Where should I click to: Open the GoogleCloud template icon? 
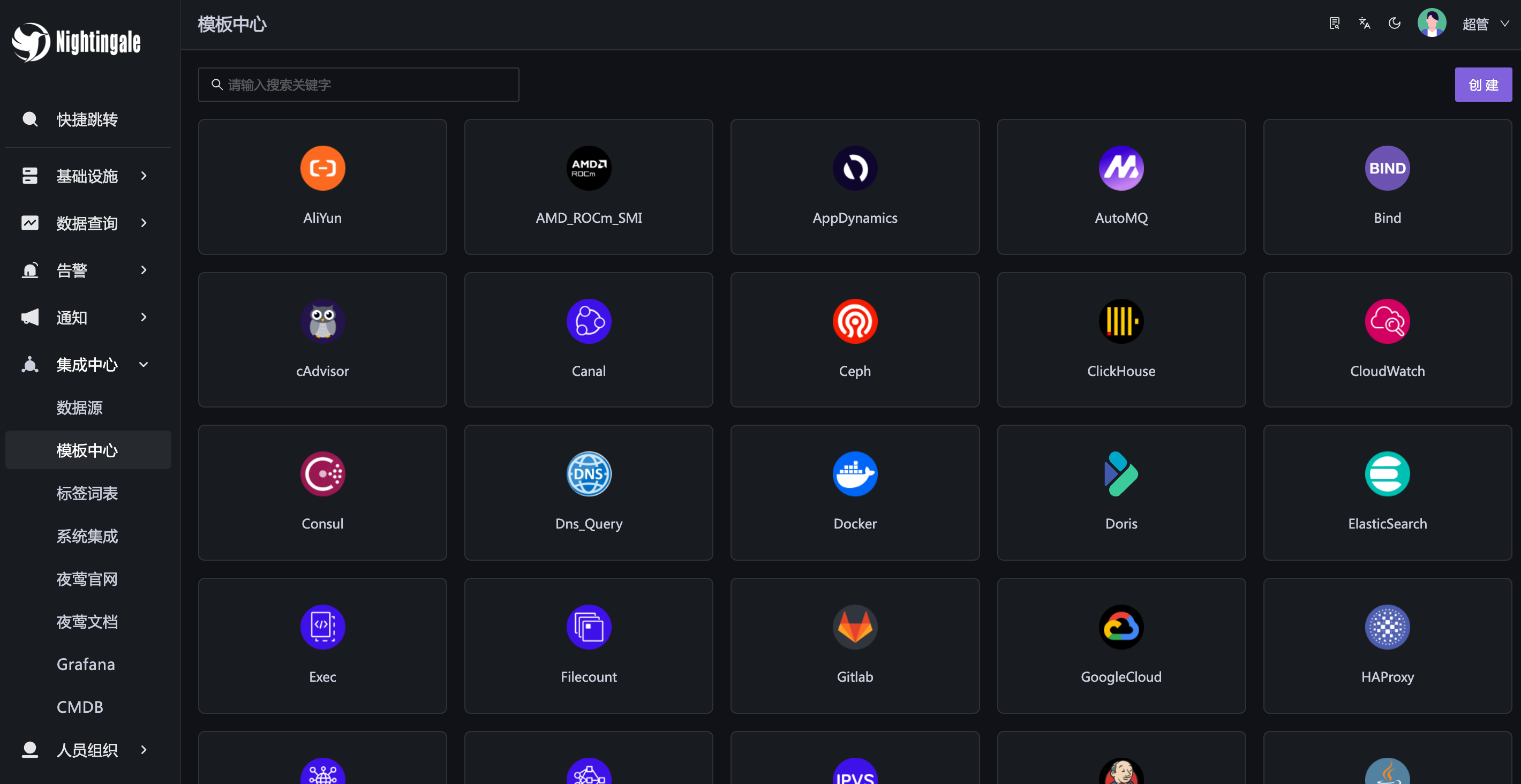(1121, 627)
